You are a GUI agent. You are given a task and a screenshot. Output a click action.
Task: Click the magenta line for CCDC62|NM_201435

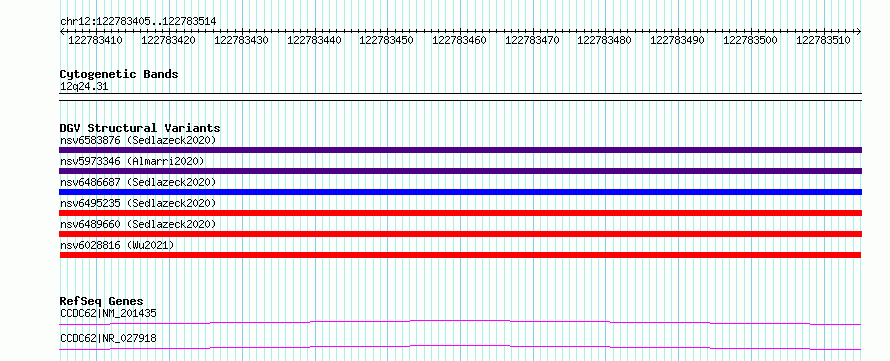(460, 322)
